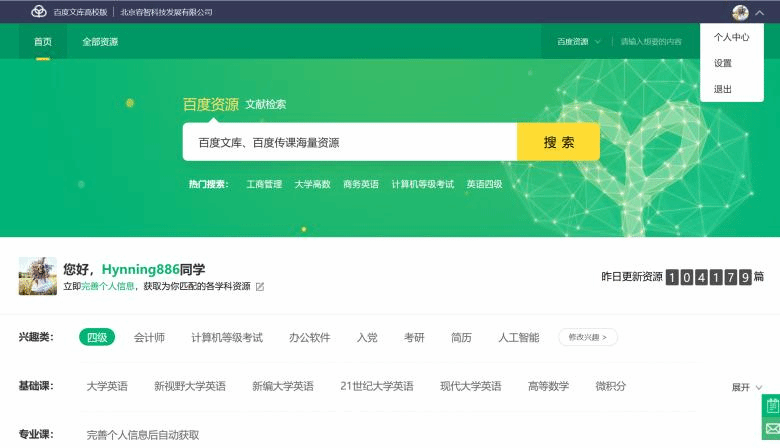
Task: Switch to the 全部资源 tab
Action: click(100, 42)
